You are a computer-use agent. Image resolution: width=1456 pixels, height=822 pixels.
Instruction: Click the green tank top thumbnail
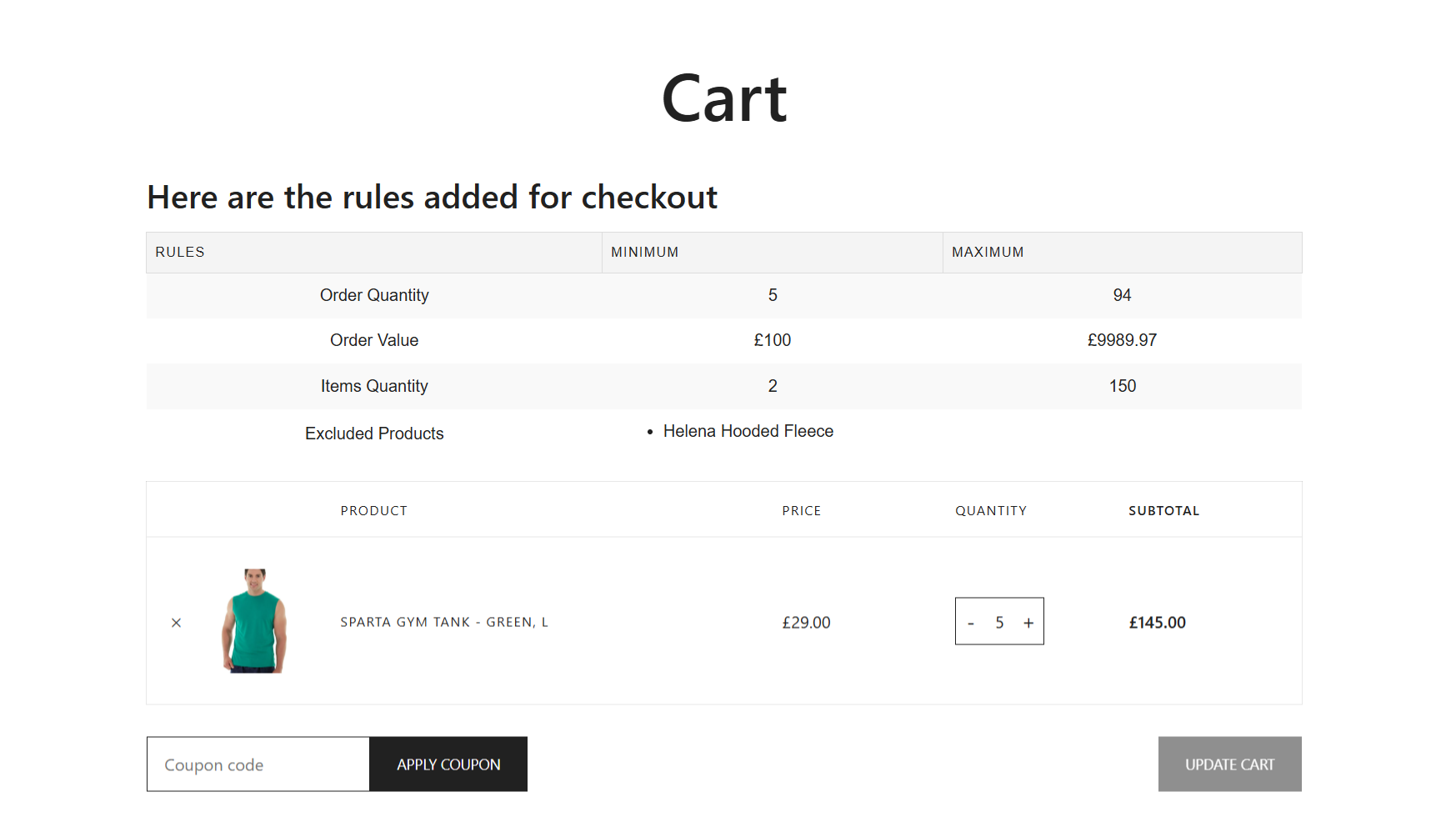click(x=255, y=620)
